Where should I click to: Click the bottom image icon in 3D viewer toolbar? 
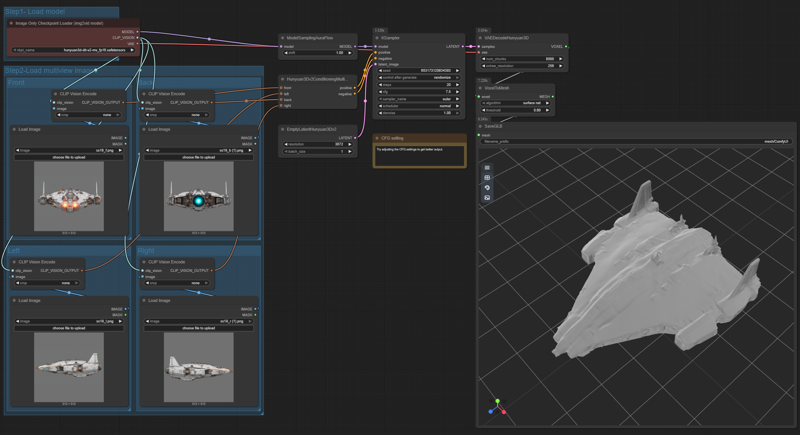click(x=487, y=198)
